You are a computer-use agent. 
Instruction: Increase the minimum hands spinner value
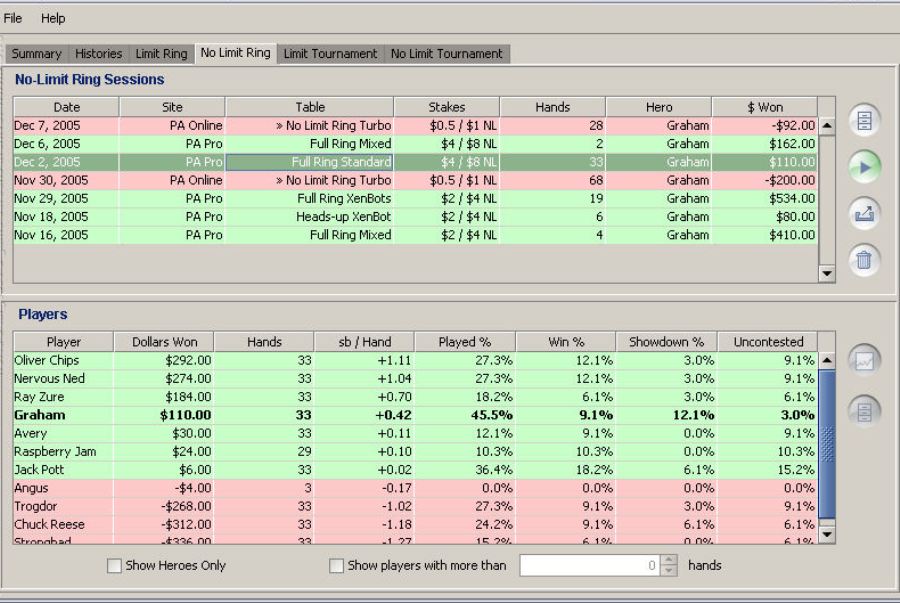pyautogui.click(x=669, y=560)
